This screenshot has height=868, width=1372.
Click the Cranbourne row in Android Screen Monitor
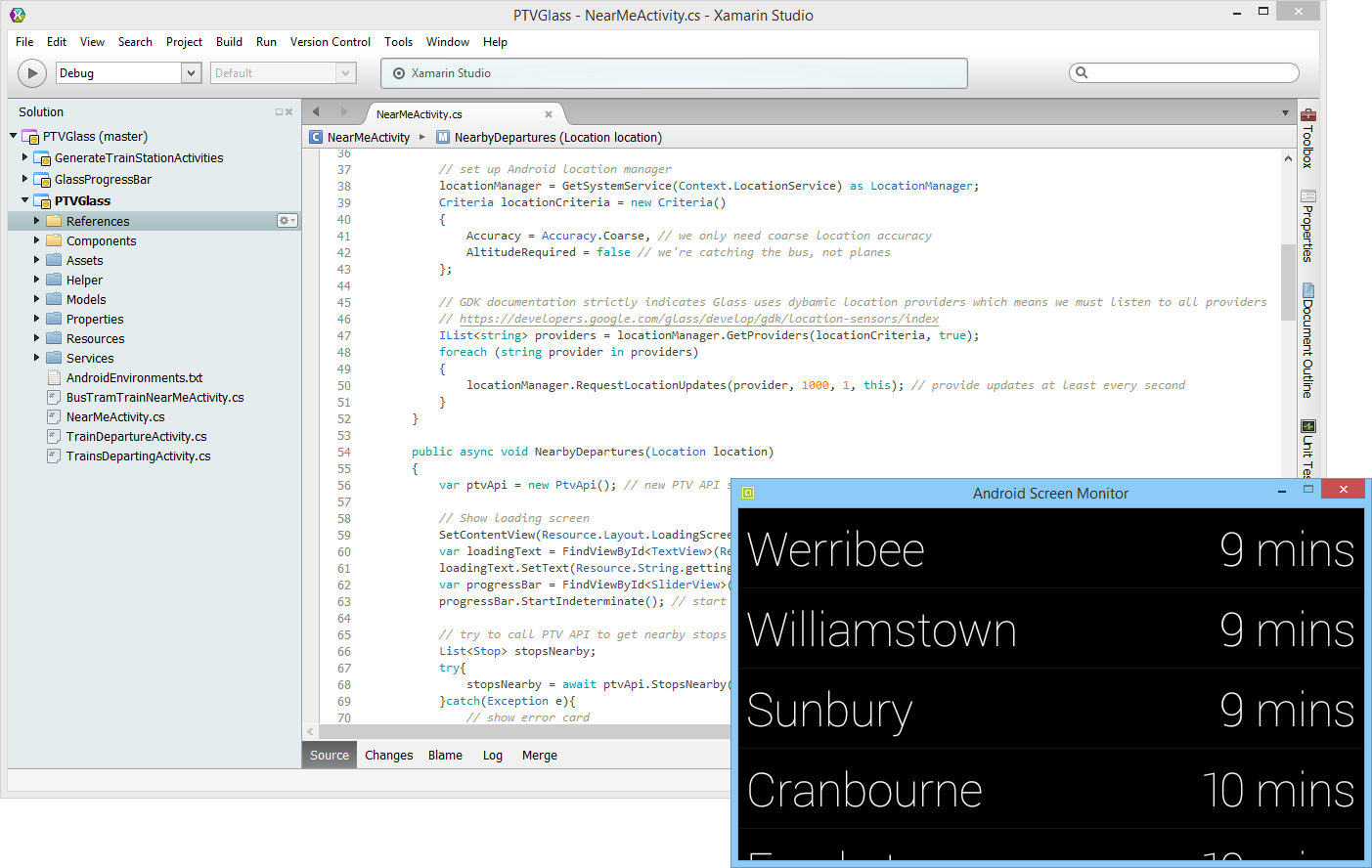pos(1051,789)
